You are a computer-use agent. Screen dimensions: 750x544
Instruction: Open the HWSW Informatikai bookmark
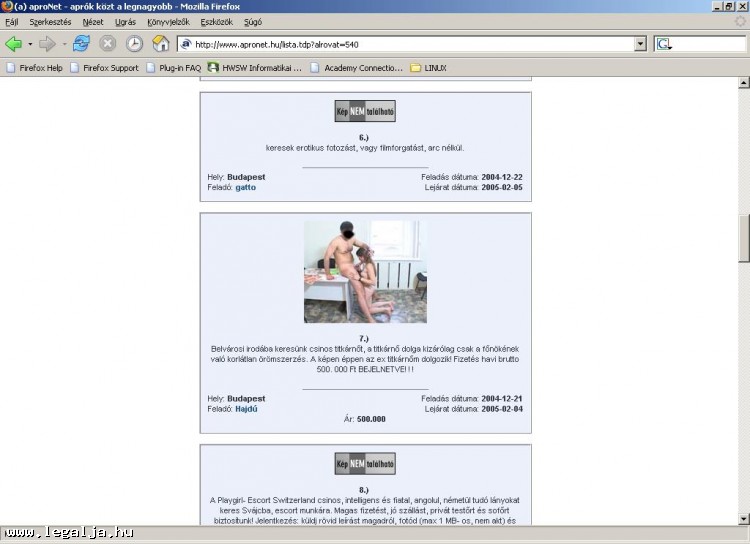coord(254,68)
